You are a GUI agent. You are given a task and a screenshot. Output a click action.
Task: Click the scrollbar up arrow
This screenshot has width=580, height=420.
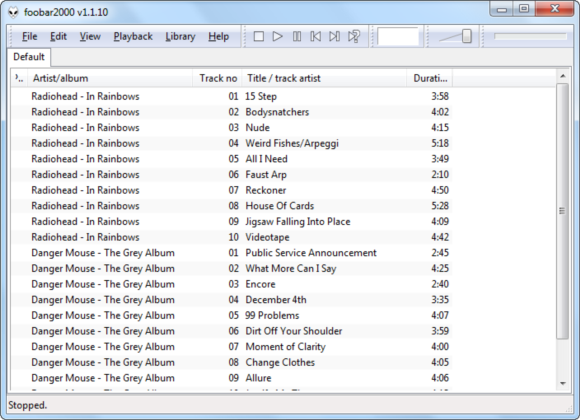click(563, 76)
